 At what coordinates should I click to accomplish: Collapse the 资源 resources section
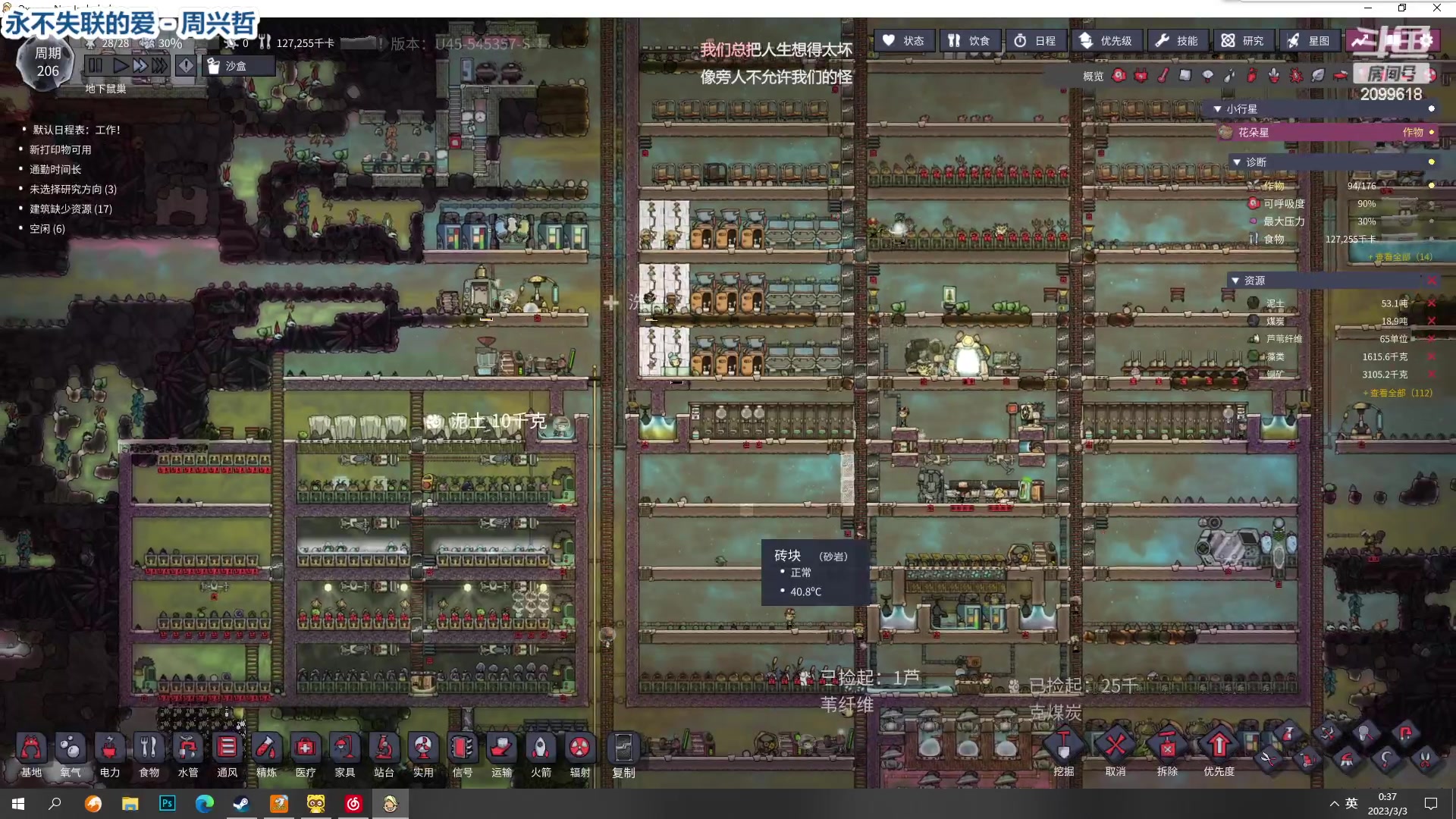point(1235,281)
